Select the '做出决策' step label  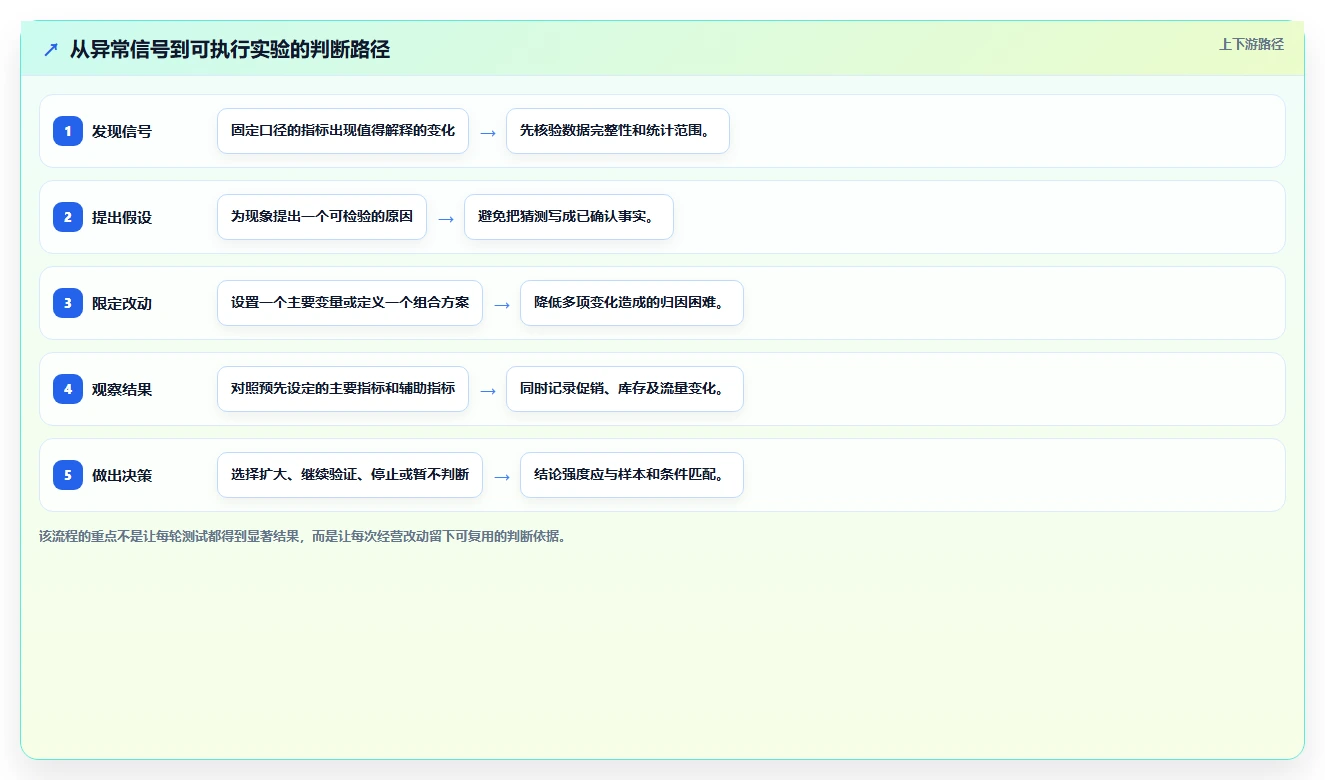click(122, 475)
